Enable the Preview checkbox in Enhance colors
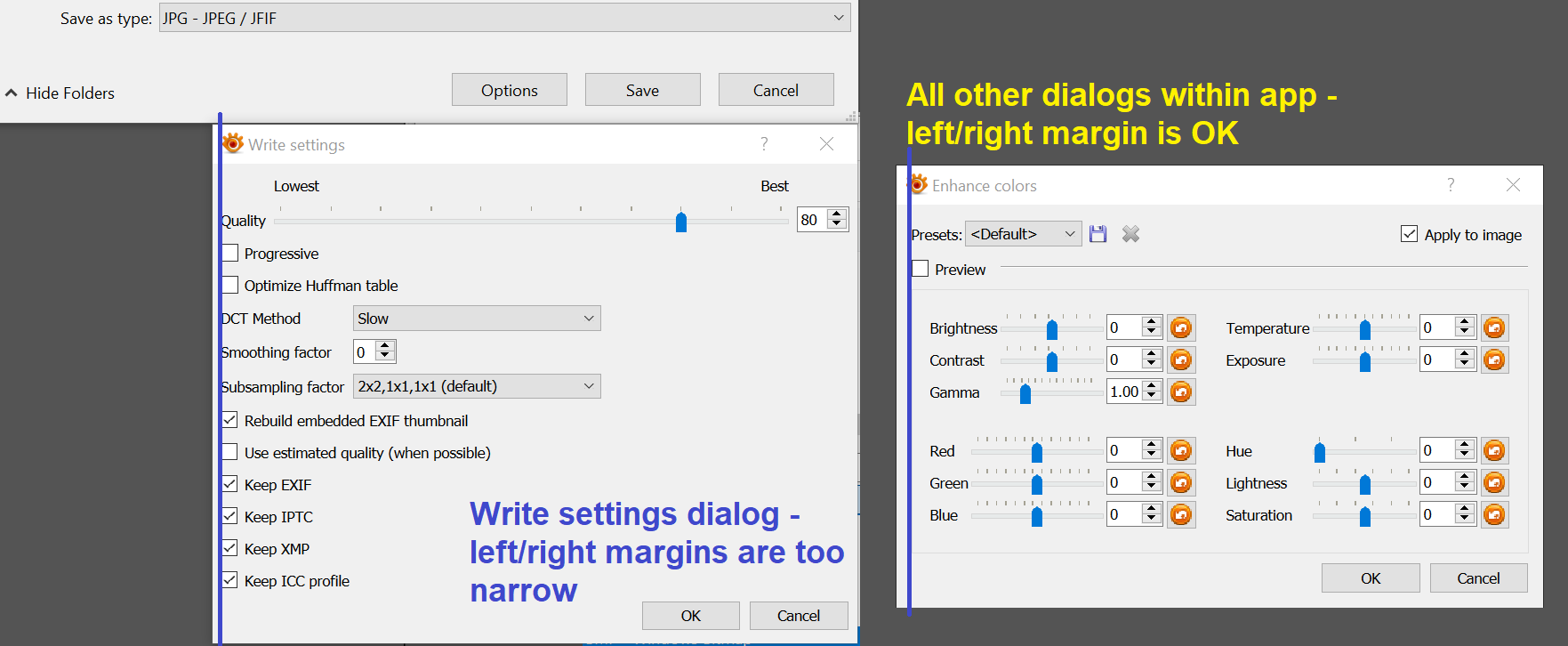This screenshot has width=1568, height=646. tap(921, 269)
